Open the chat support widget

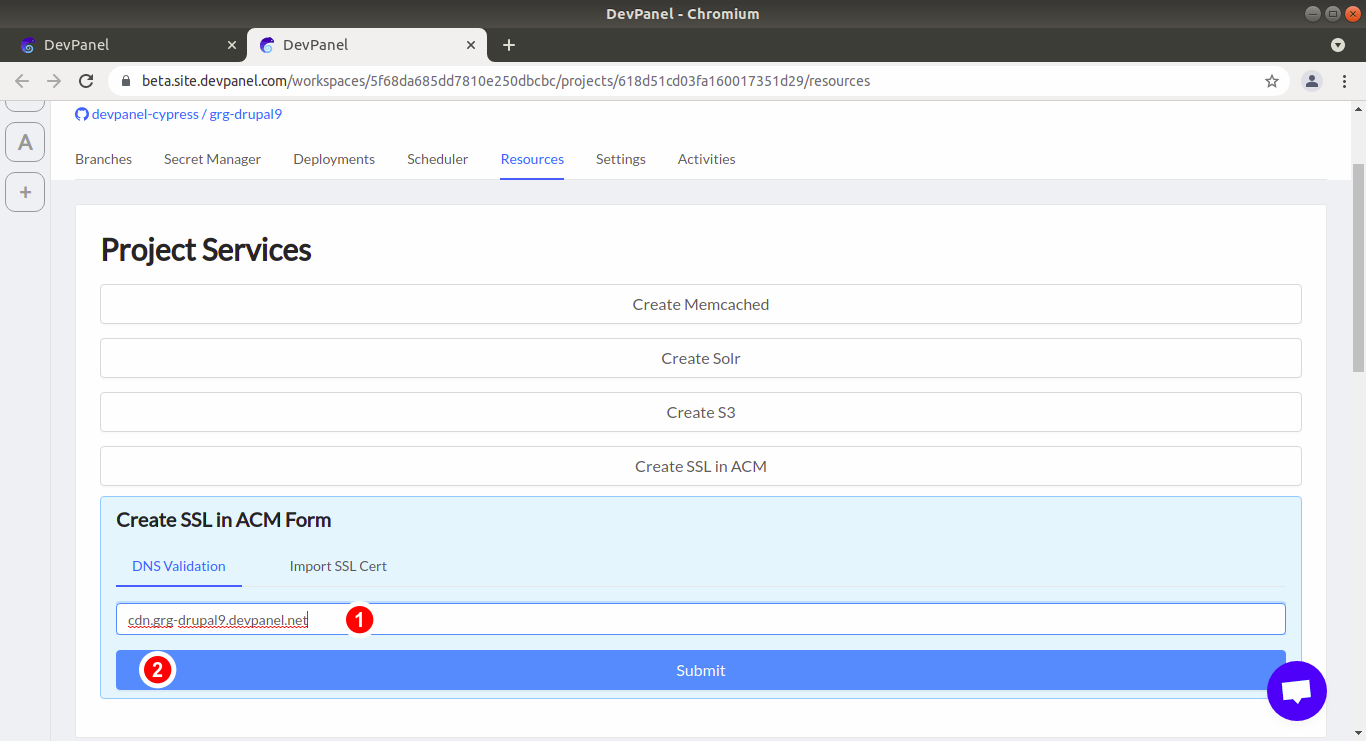tap(1296, 691)
